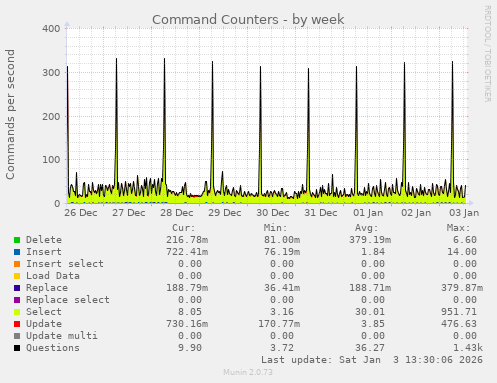Click the '200' y-axis value

(x=51, y=117)
